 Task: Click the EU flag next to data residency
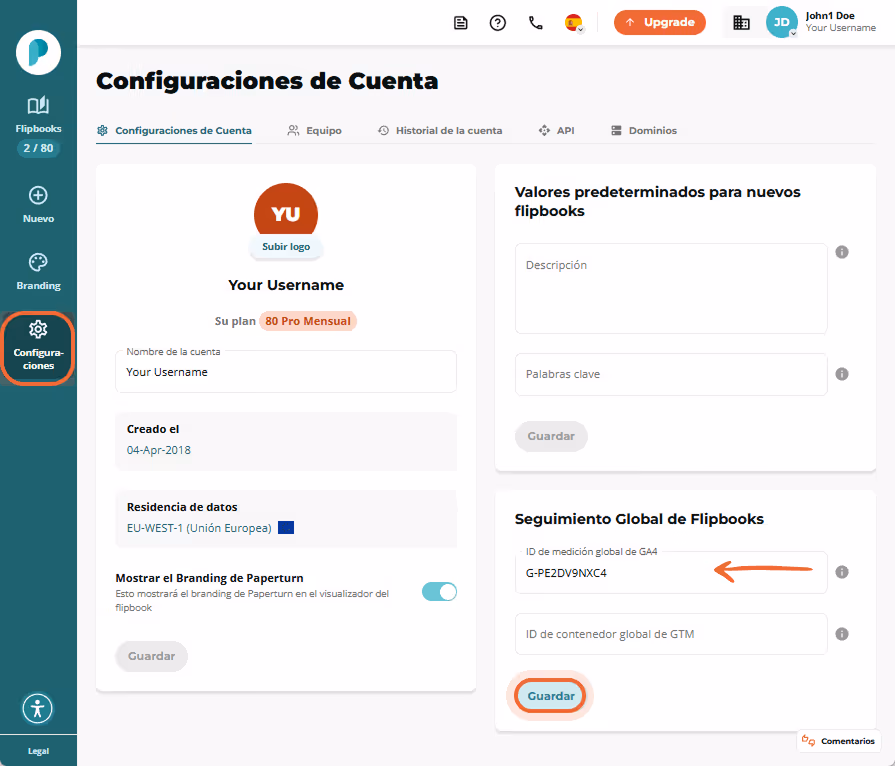pyautogui.click(x=286, y=528)
